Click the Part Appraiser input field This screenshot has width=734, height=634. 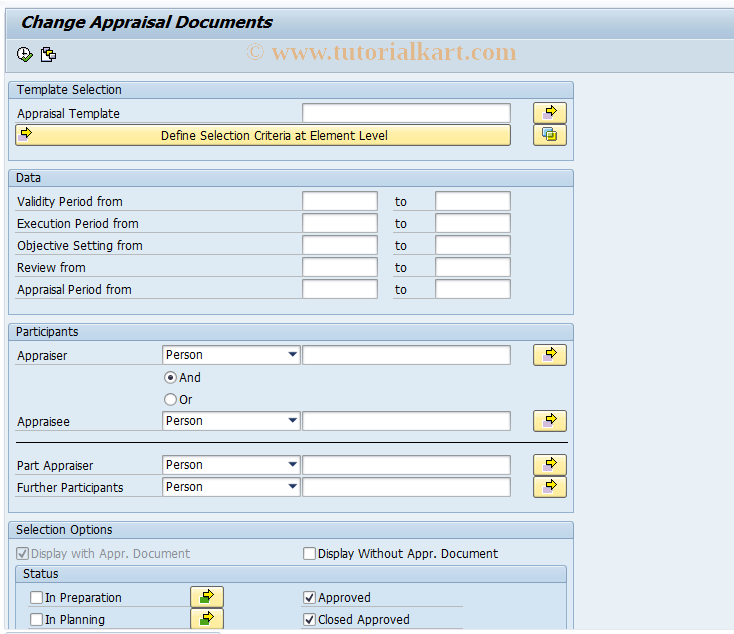click(406, 465)
